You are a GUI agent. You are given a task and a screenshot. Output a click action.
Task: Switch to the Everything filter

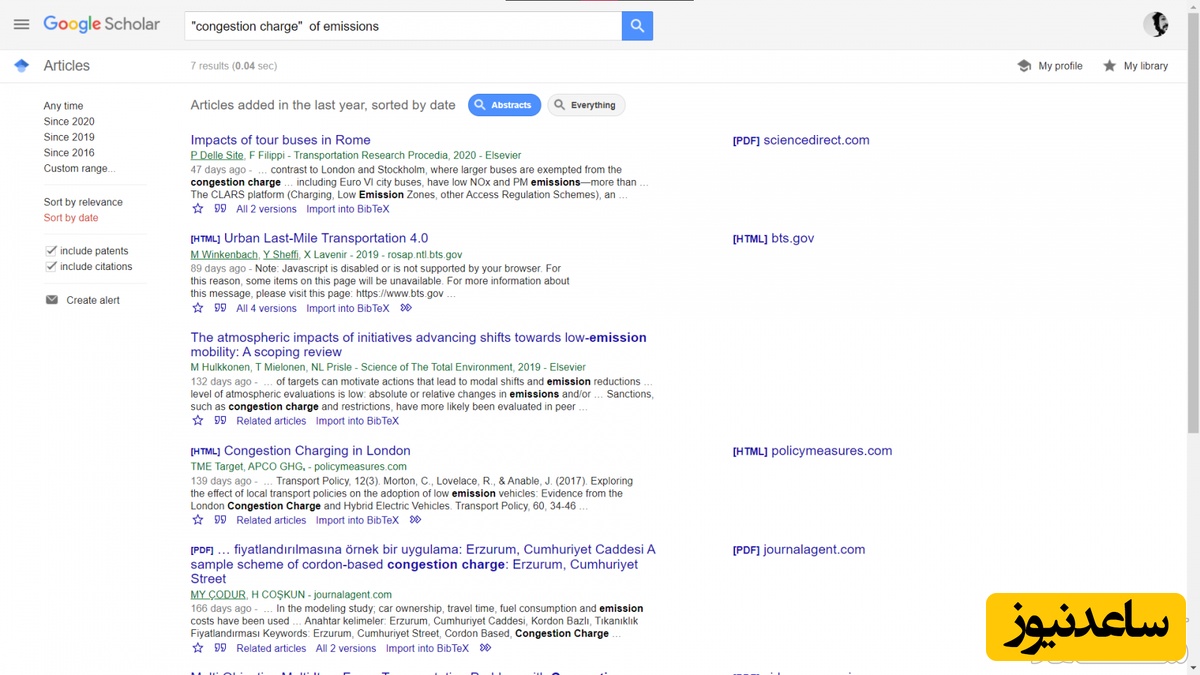coord(586,105)
